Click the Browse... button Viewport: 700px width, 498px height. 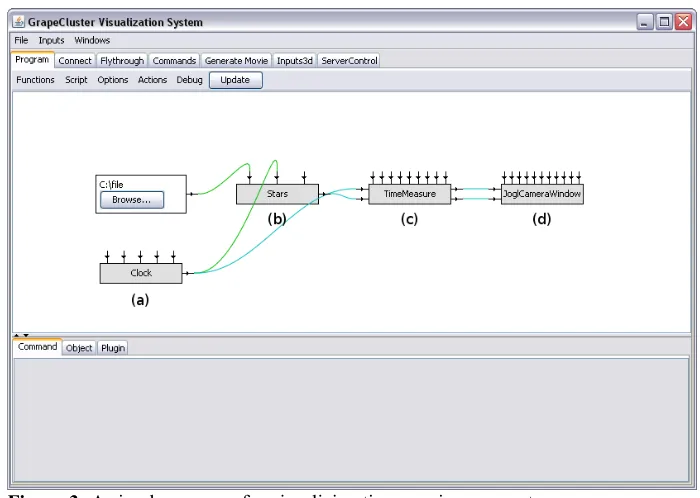coord(132,200)
